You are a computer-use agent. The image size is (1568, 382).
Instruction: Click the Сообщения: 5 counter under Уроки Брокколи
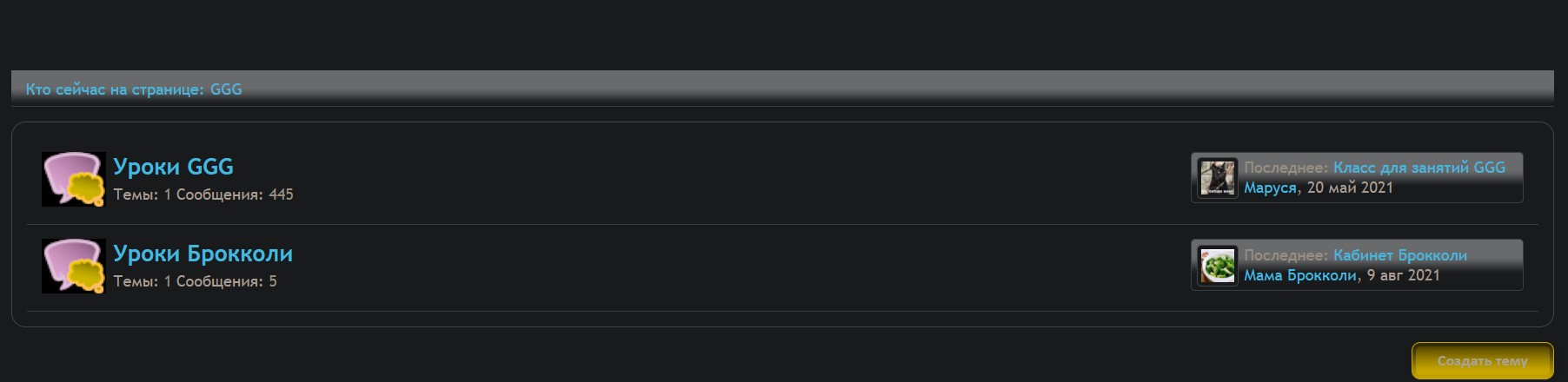click(226, 281)
